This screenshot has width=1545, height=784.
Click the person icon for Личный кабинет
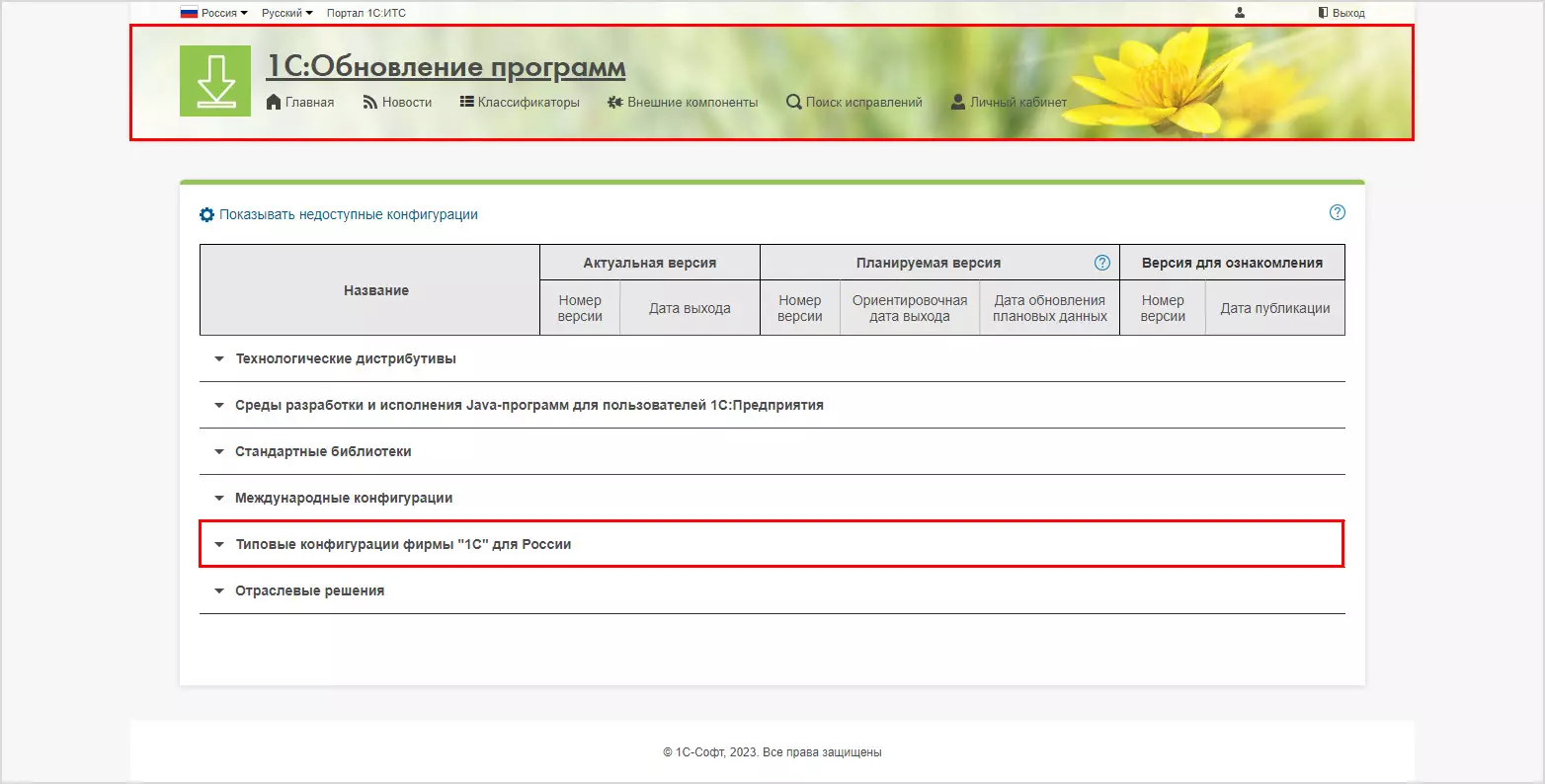(x=958, y=102)
